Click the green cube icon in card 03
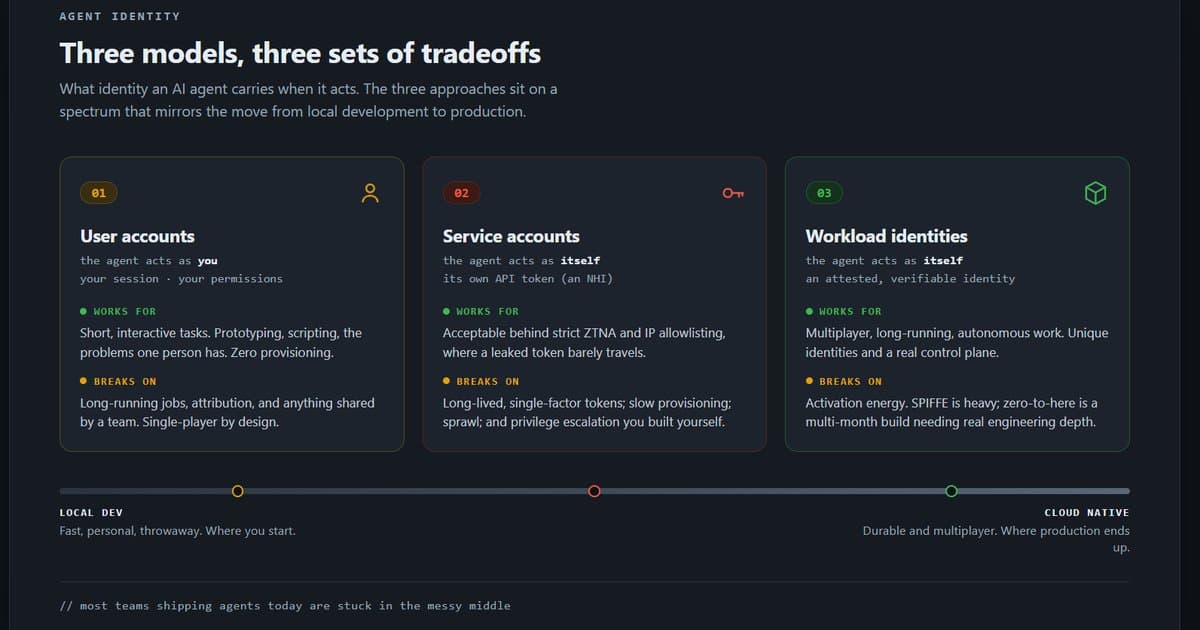 click(1096, 193)
